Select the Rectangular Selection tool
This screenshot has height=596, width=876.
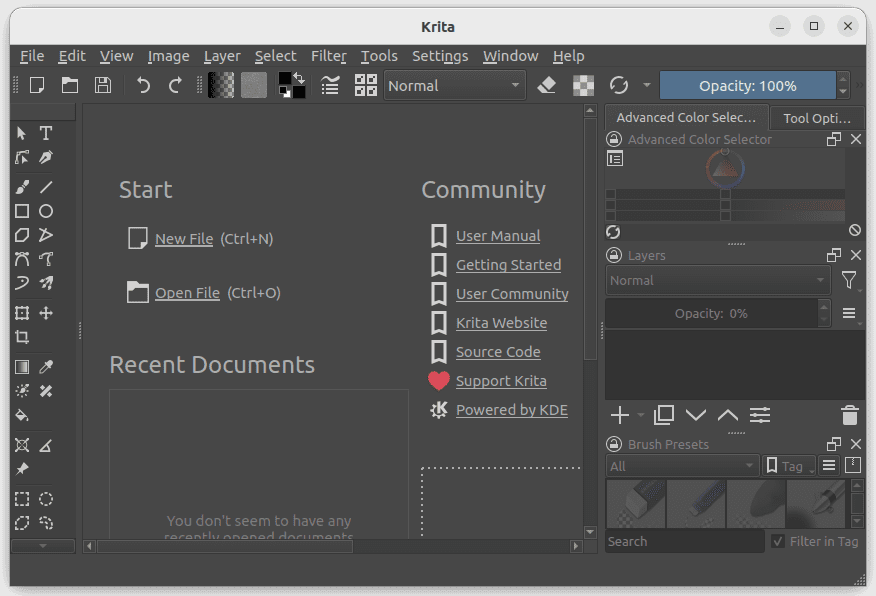[22, 499]
